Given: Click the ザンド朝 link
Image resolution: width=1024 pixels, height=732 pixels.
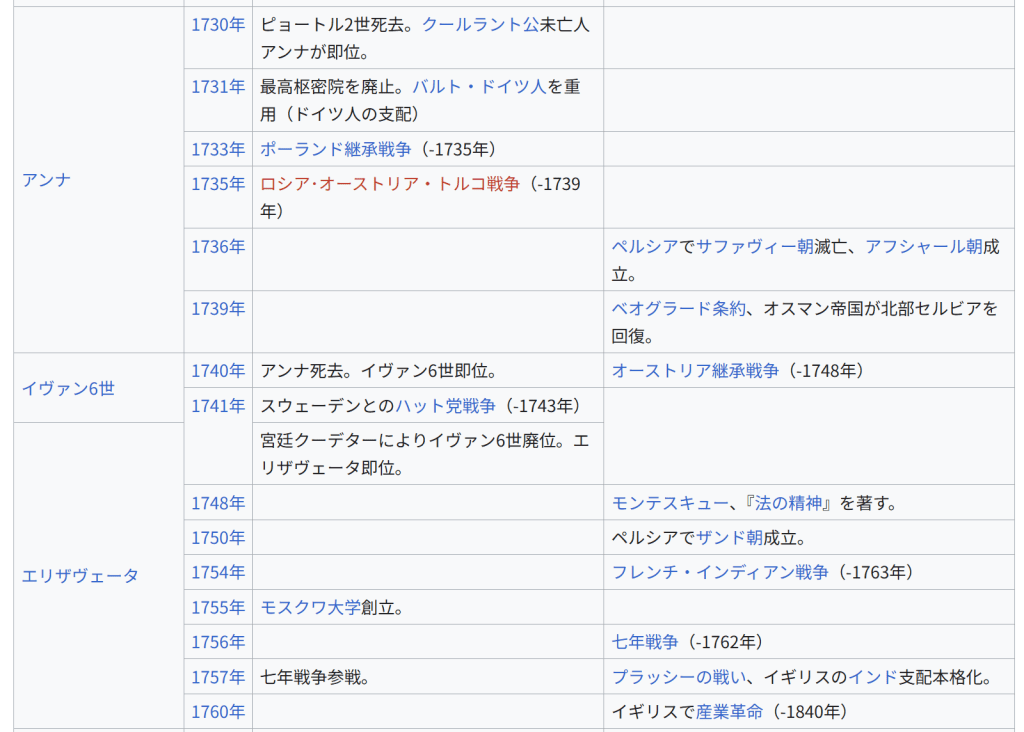Looking at the screenshot, I should pyautogui.click(x=729, y=538).
